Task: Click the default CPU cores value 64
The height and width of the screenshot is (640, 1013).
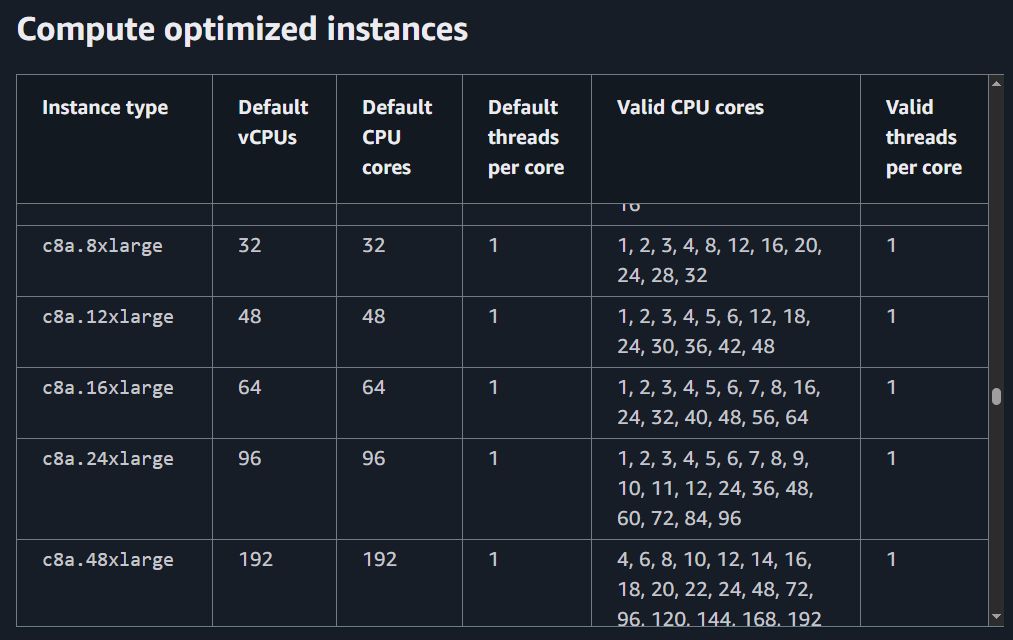Action: (374, 388)
